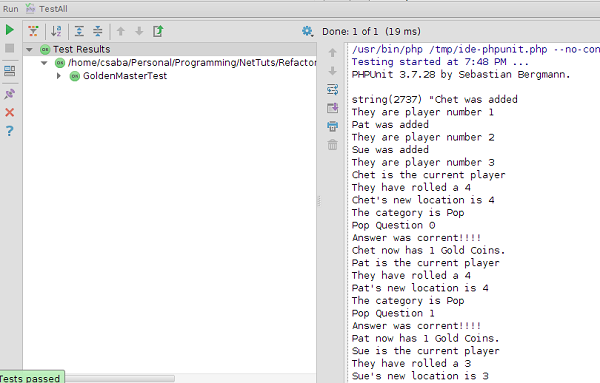Open the restore layout icon in left strip
The image size is (600, 383).
tap(10, 71)
